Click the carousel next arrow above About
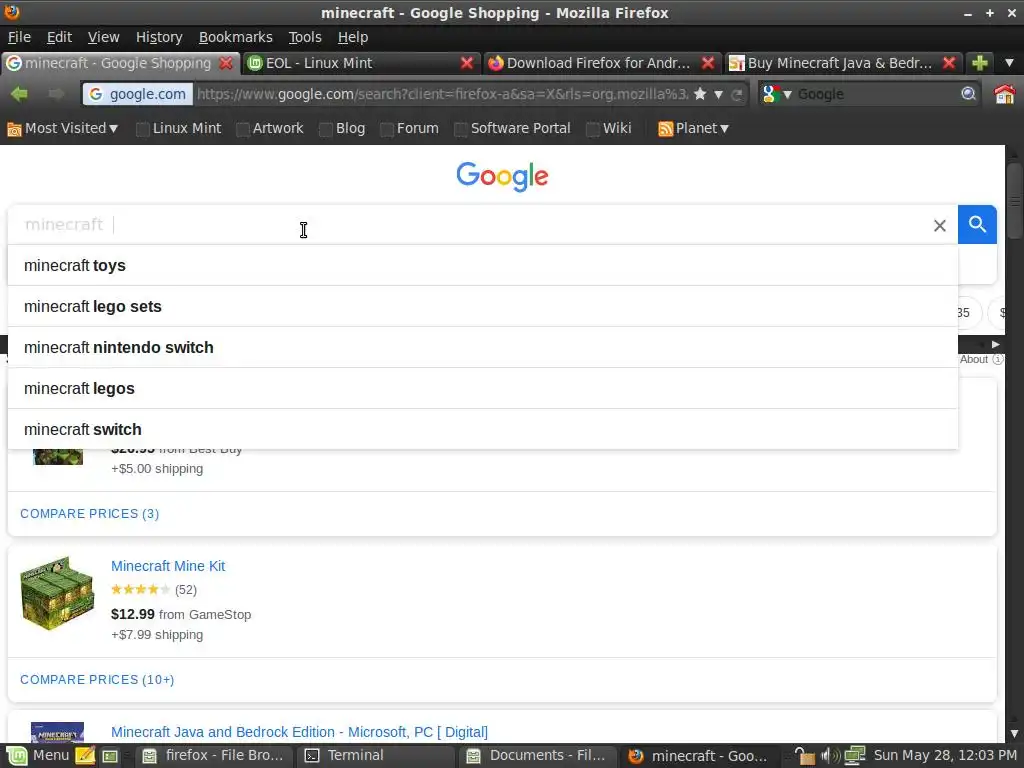Screen dimensions: 1024x768 click(x=995, y=344)
